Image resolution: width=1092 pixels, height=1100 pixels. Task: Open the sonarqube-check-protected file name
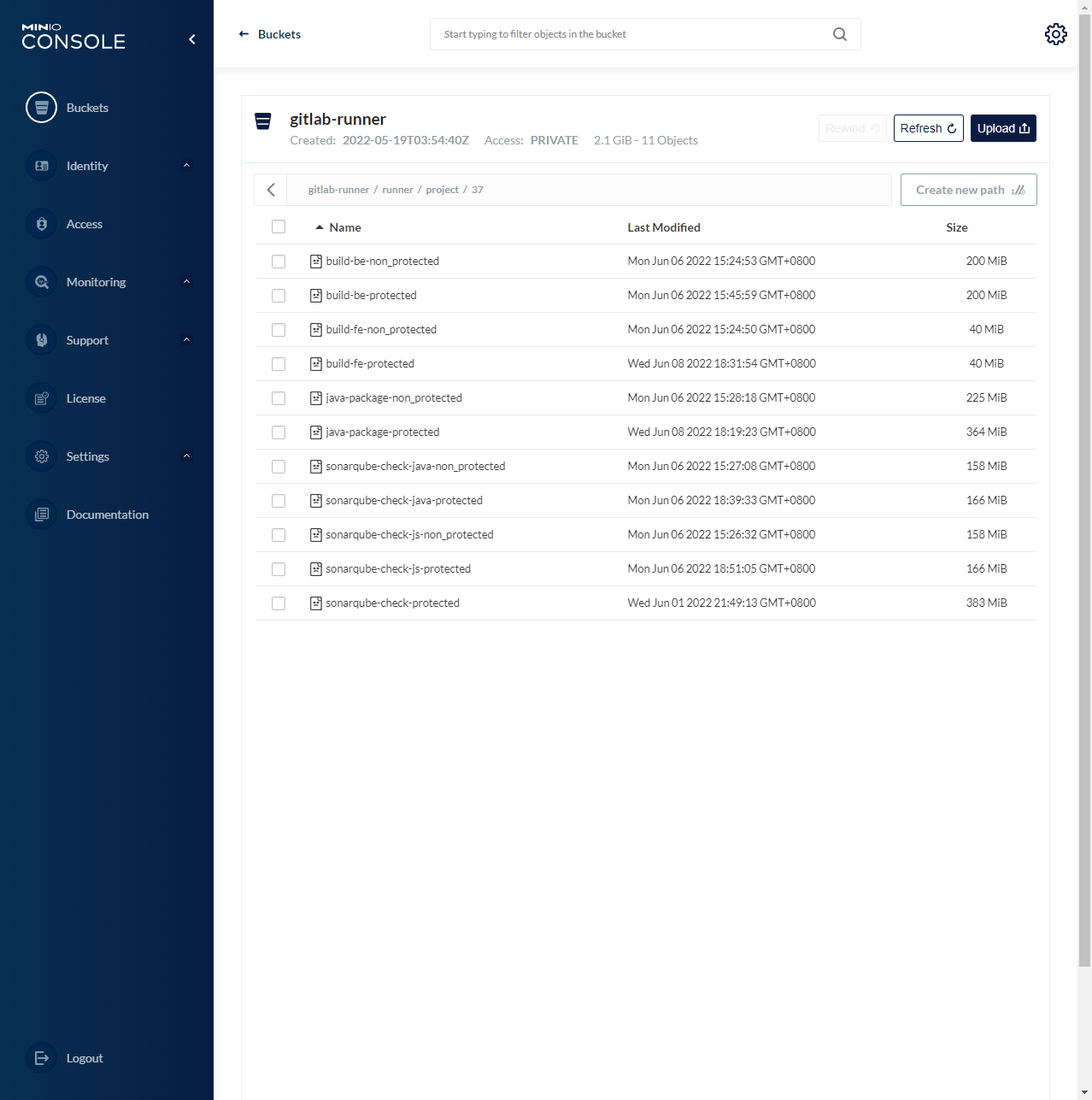click(392, 603)
